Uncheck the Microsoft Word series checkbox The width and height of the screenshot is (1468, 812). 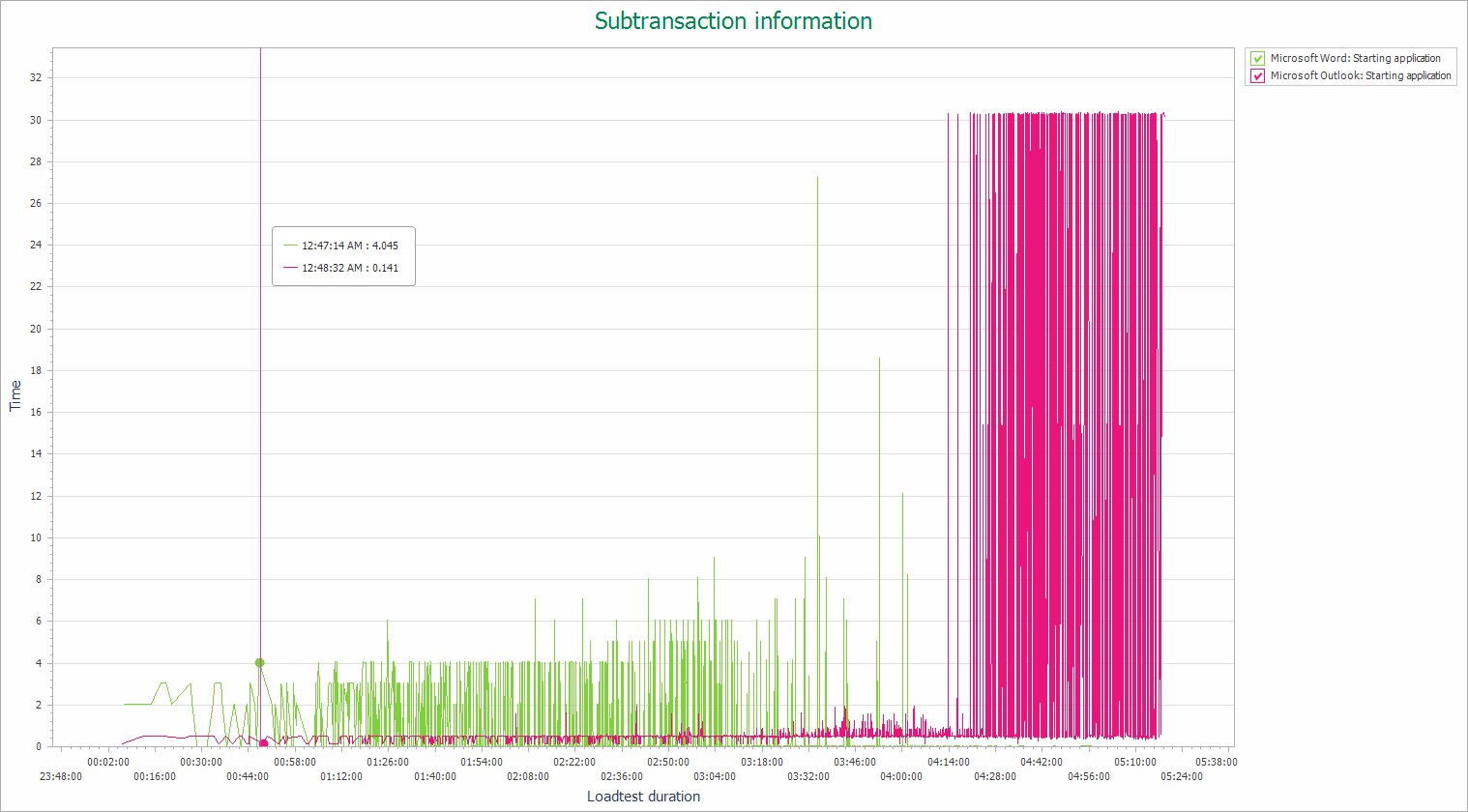(x=1257, y=58)
